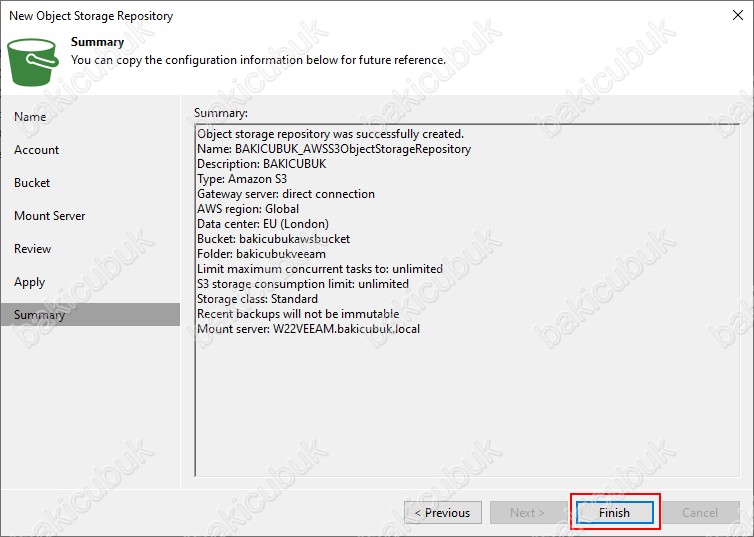Click the 'New Object Storage Repository' window title
The width and height of the screenshot is (754, 537).
coord(91,16)
